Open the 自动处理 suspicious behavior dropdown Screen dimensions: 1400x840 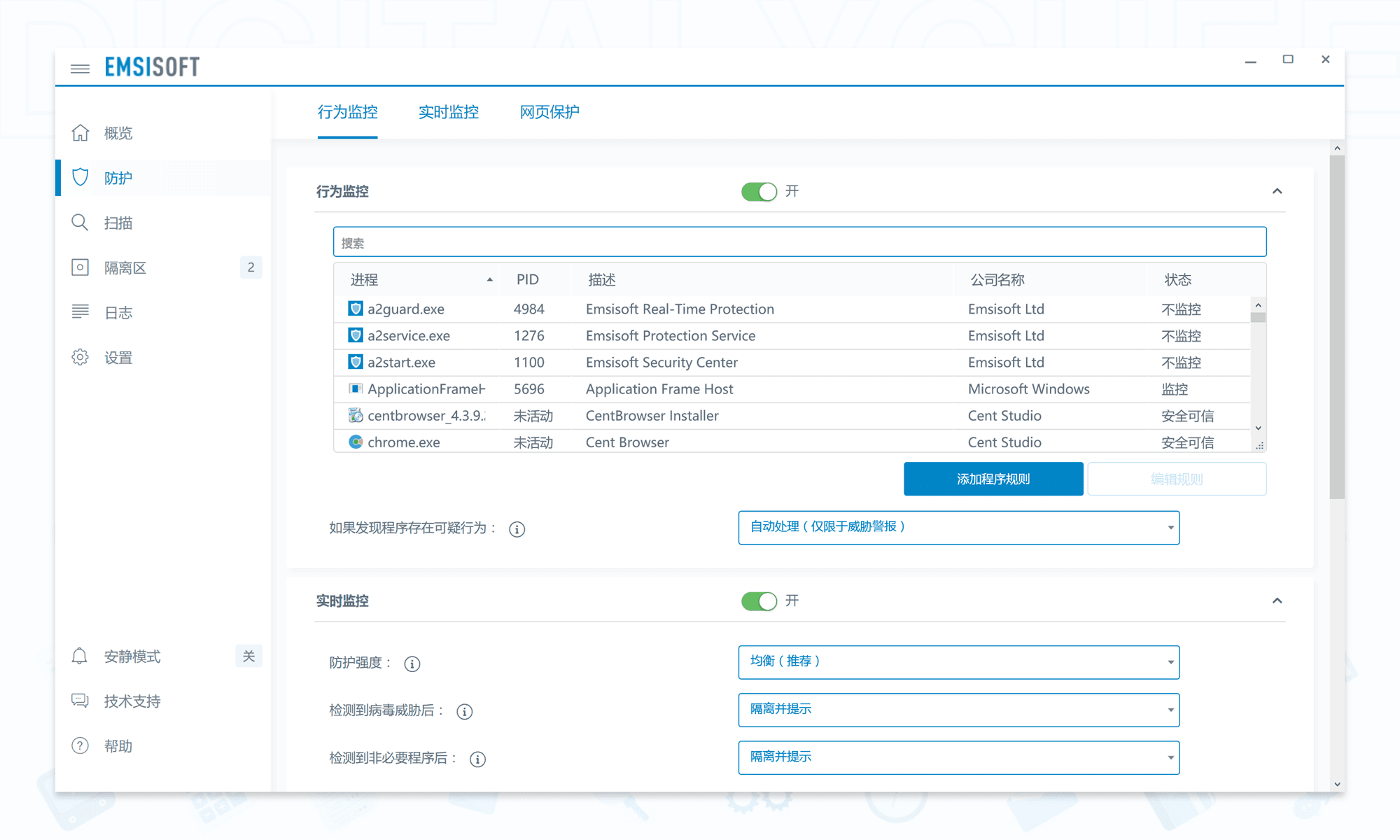(x=958, y=527)
